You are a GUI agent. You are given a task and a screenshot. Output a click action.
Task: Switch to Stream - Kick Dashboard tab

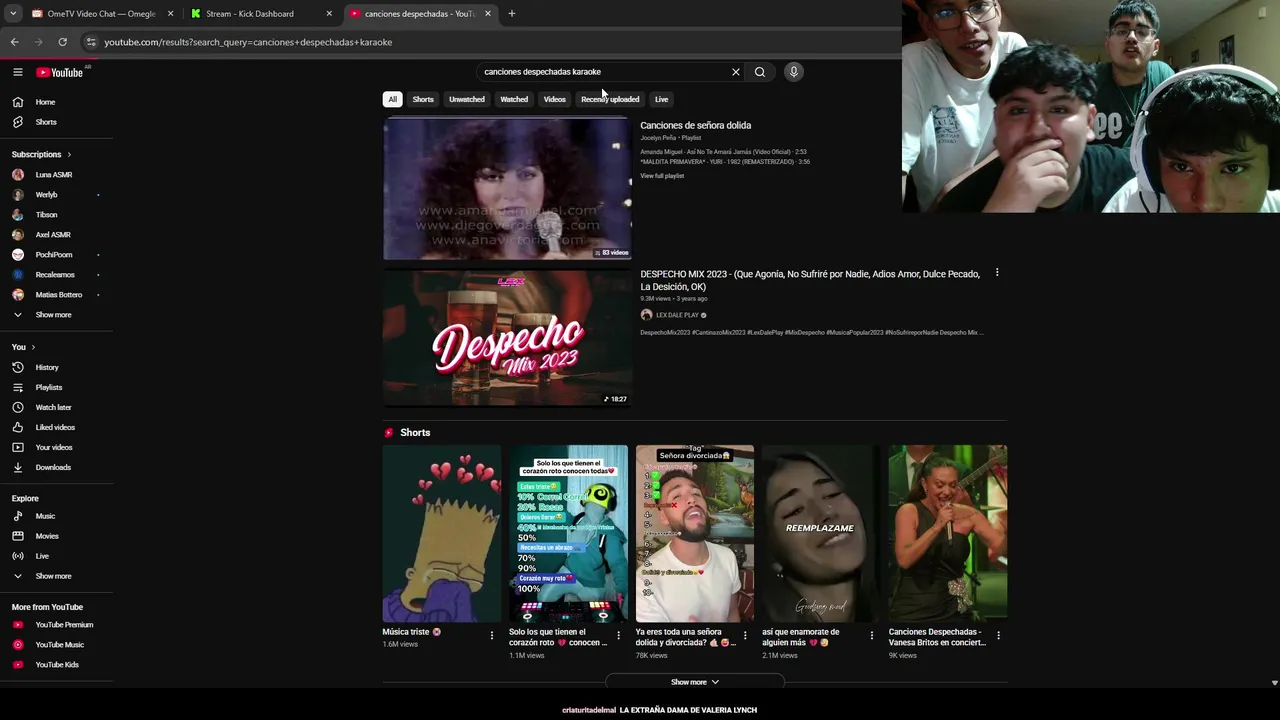click(x=260, y=14)
